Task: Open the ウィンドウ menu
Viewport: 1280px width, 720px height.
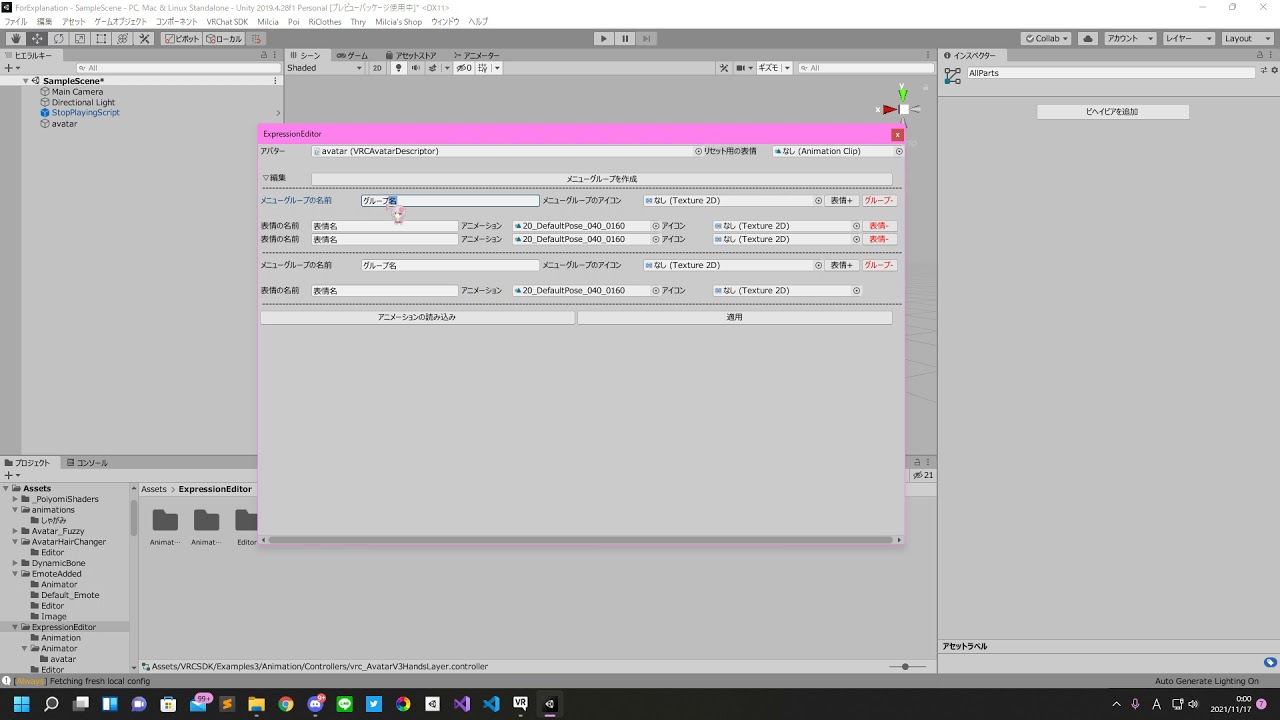Action: 445,21
